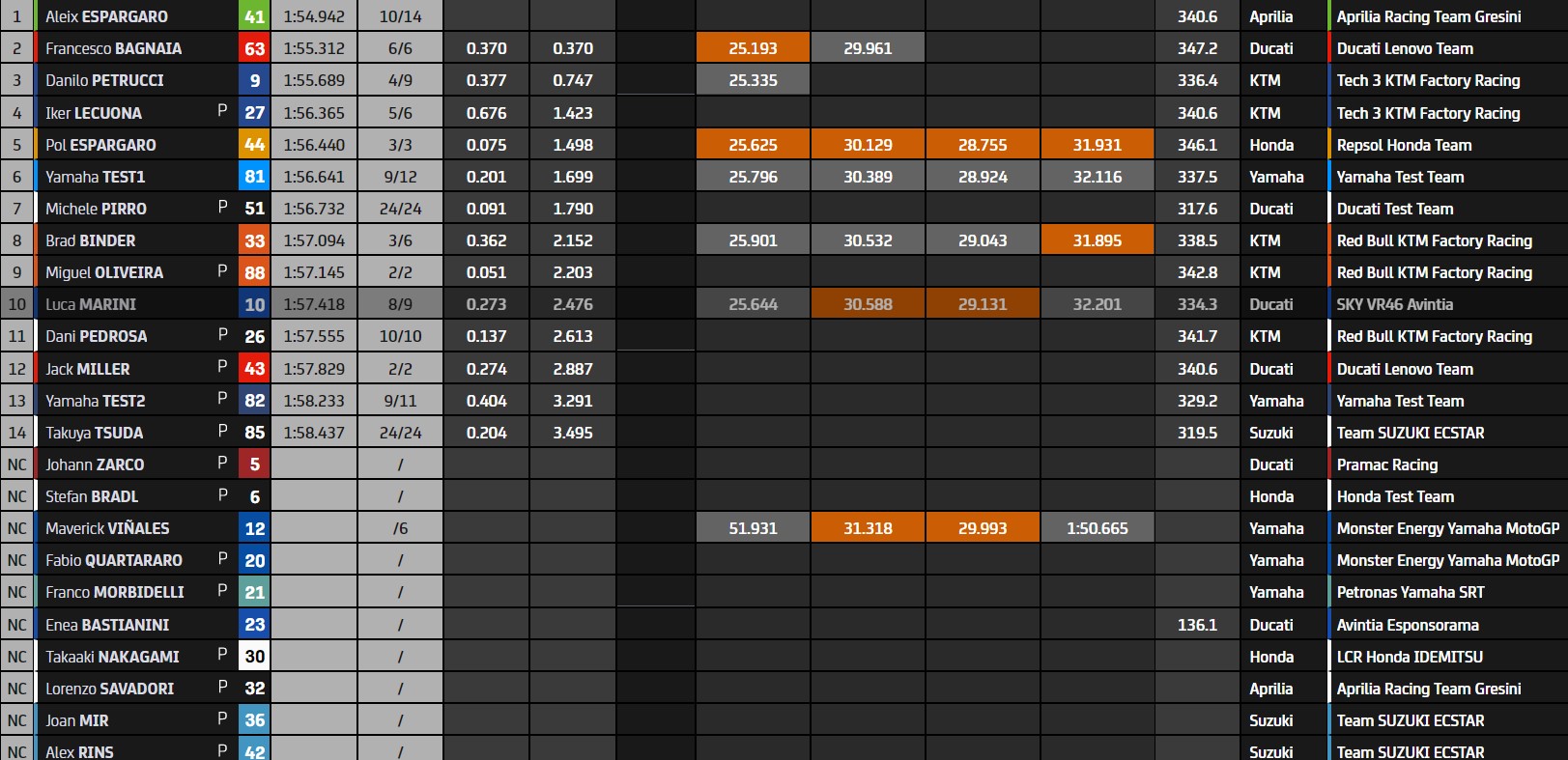Viewport: 1568px width, 760px height.
Task: Select Takuya TSUDA rider name
Action: 94,433
